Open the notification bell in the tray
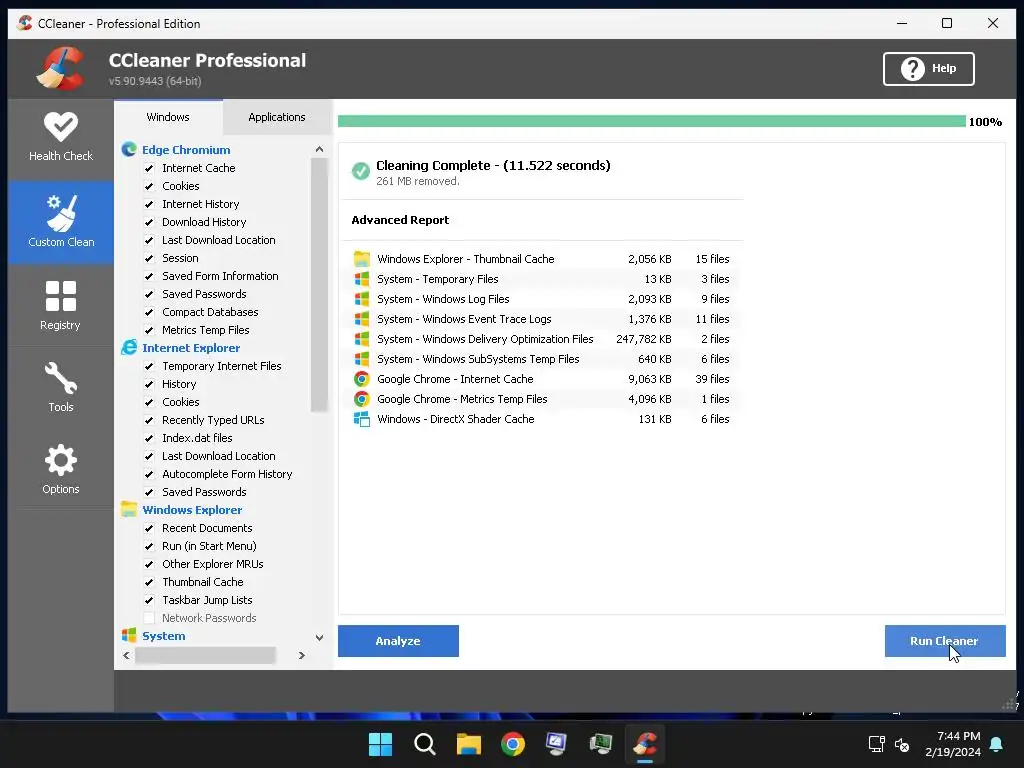1024x768 pixels. (x=997, y=744)
